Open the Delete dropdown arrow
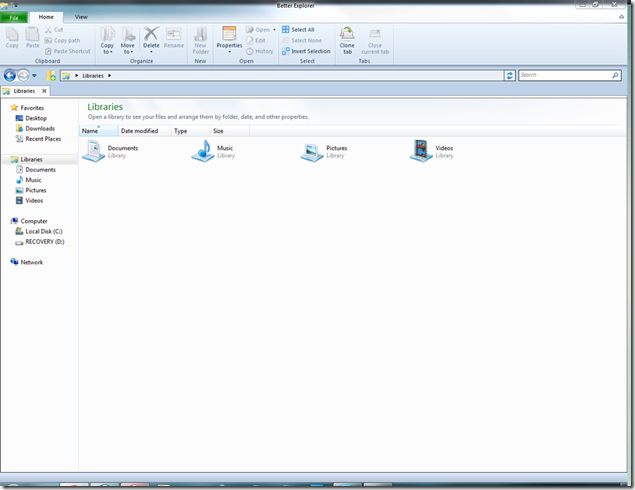This screenshot has height=490, width=635. coord(151,52)
